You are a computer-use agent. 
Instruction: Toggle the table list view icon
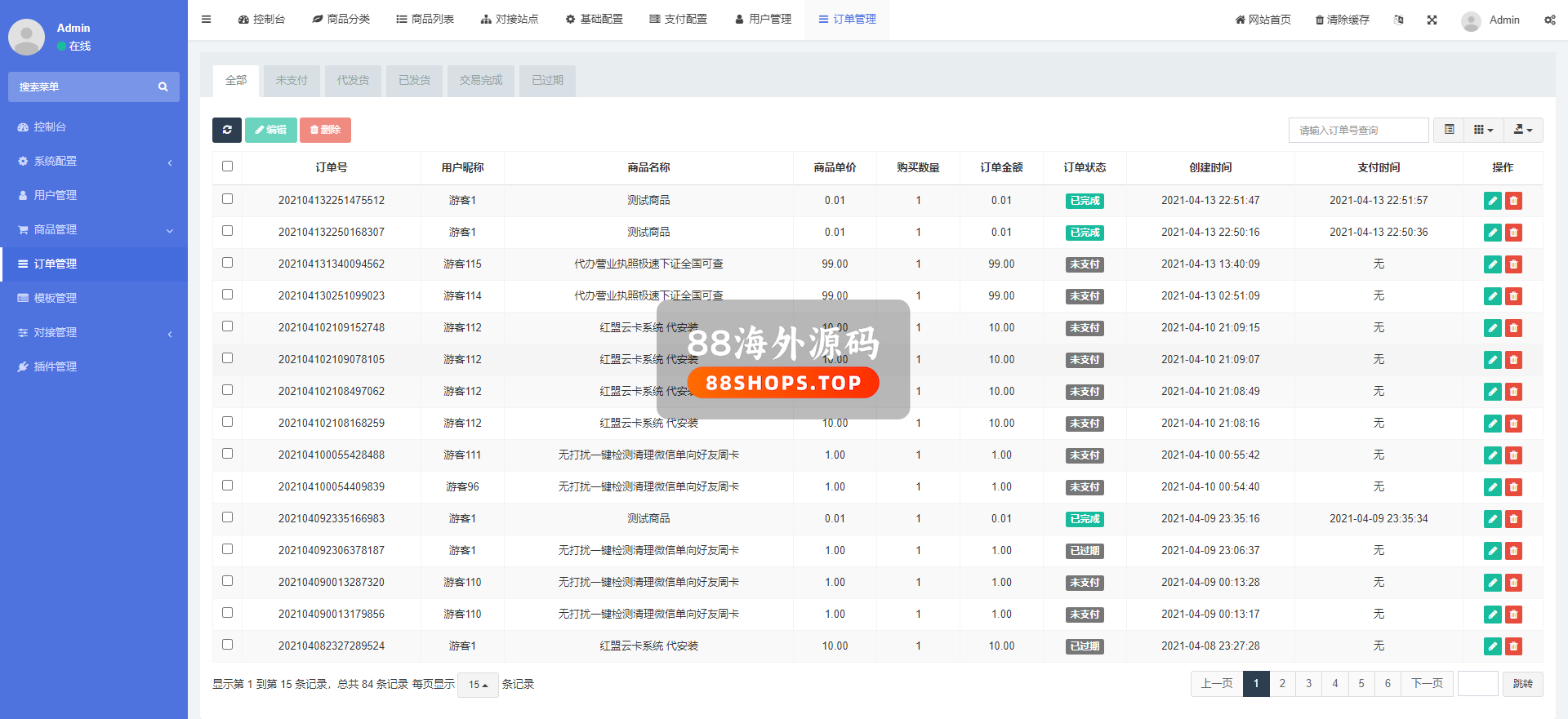pyautogui.click(x=1449, y=130)
